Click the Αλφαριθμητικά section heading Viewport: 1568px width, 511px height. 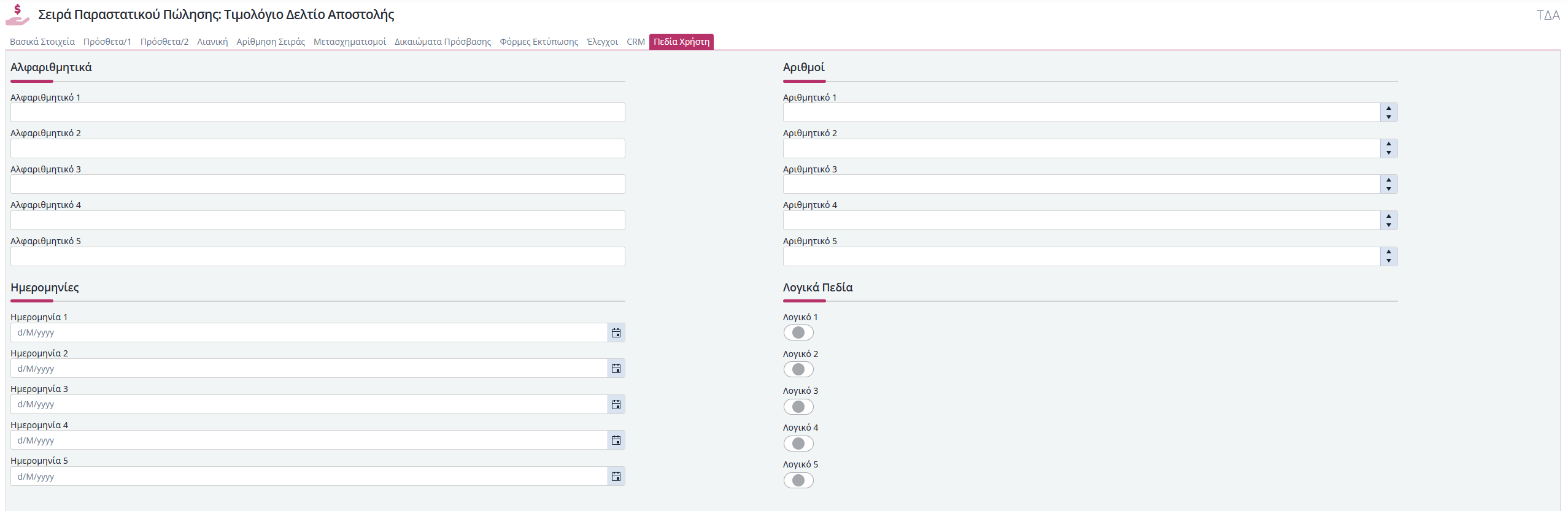(x=51, y=67)
